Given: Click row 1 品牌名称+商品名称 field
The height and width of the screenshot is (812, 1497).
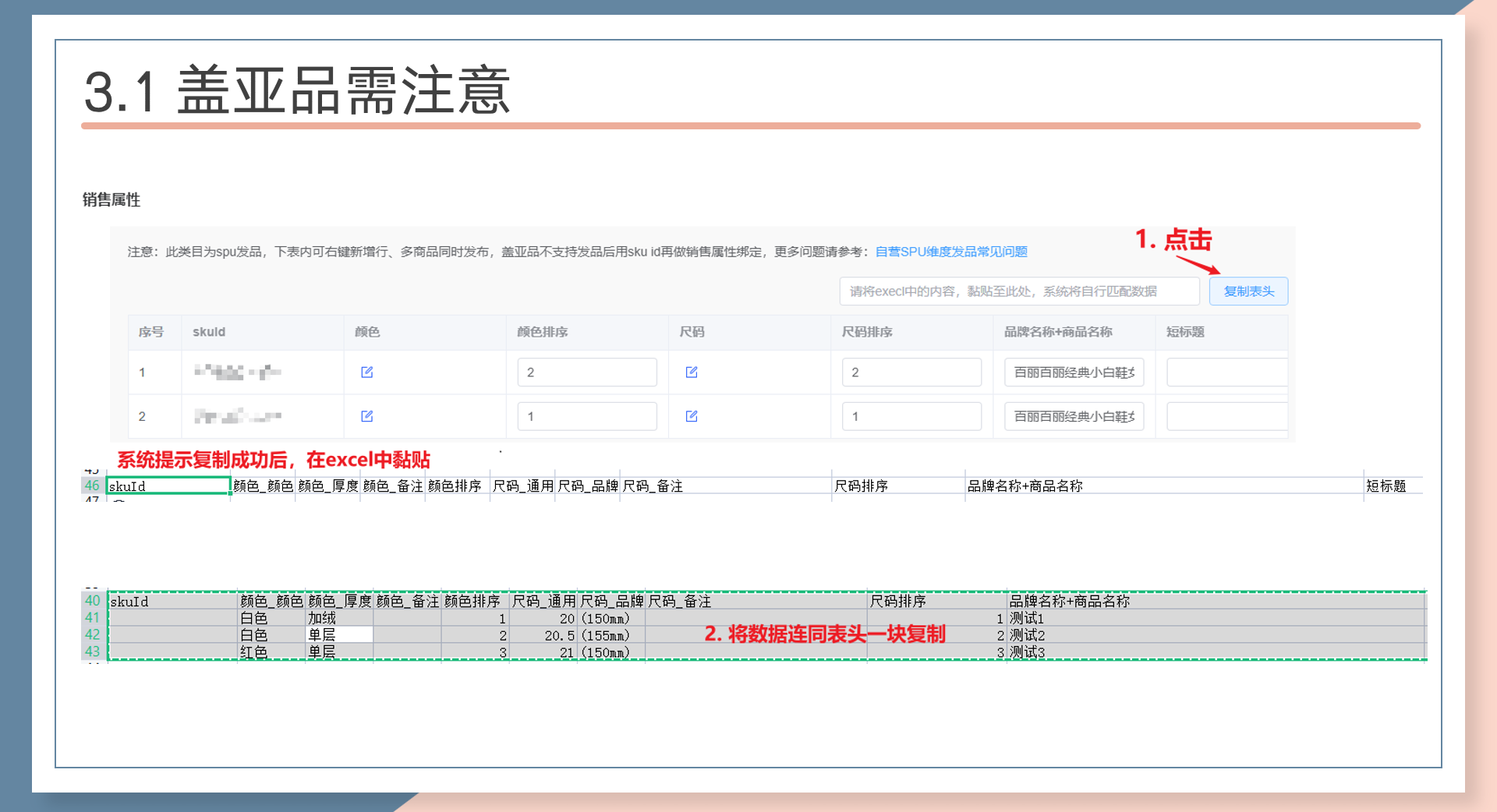Looking at the screenshot, I should (x=1074, y=372).
